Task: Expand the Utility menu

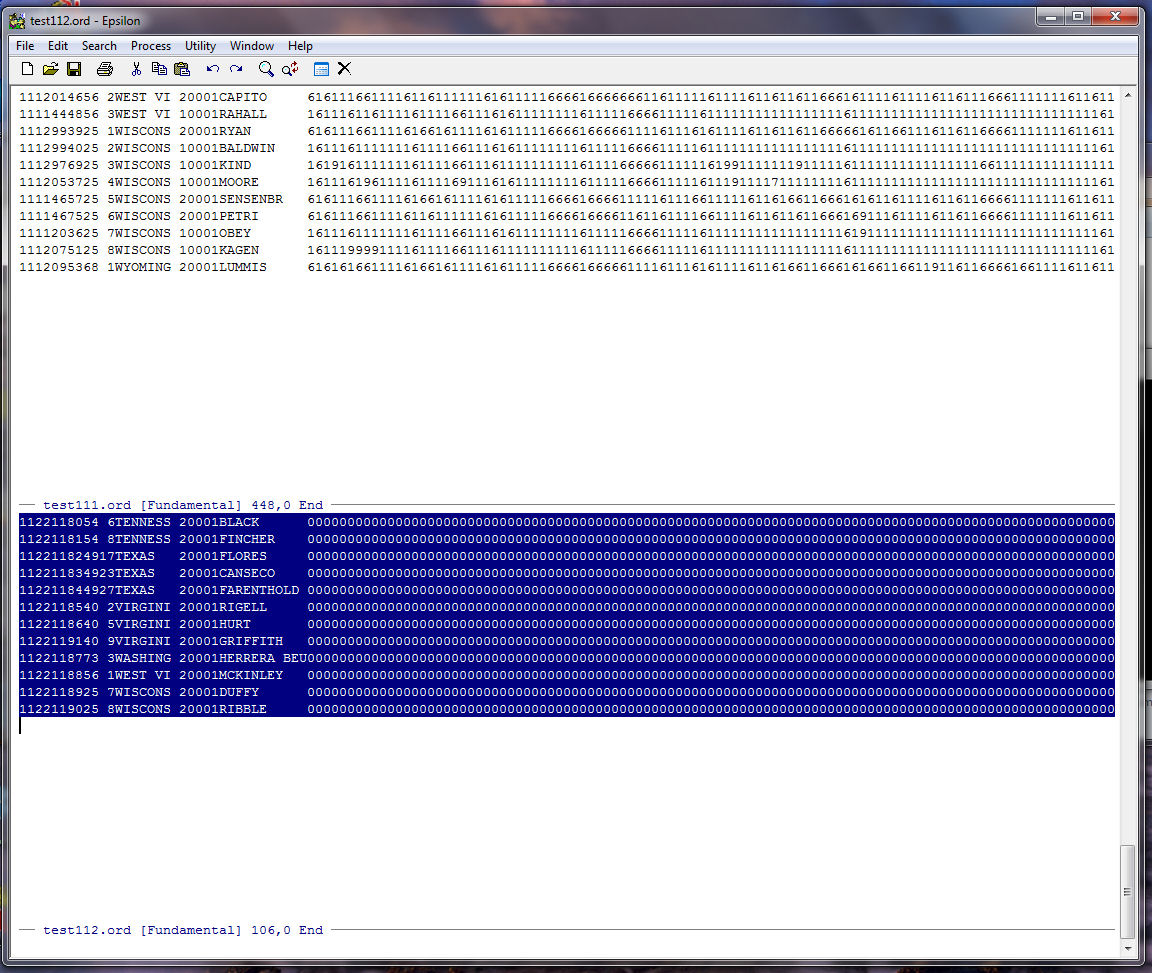Action: click(x=200, y=46)
